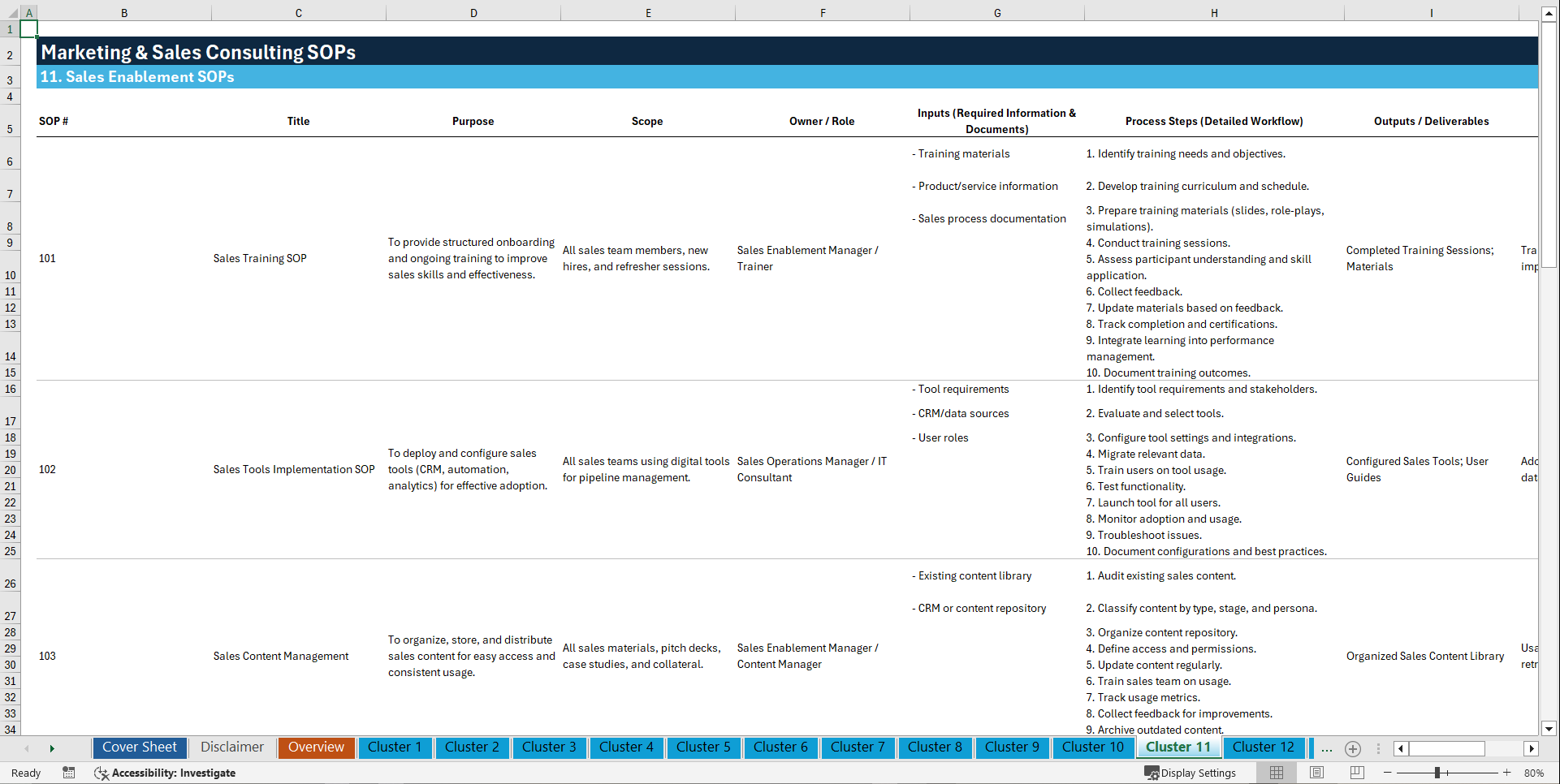Switch to the Cluster 12 sheet tab
The image size is (1560, 784).
(1264, 747)
